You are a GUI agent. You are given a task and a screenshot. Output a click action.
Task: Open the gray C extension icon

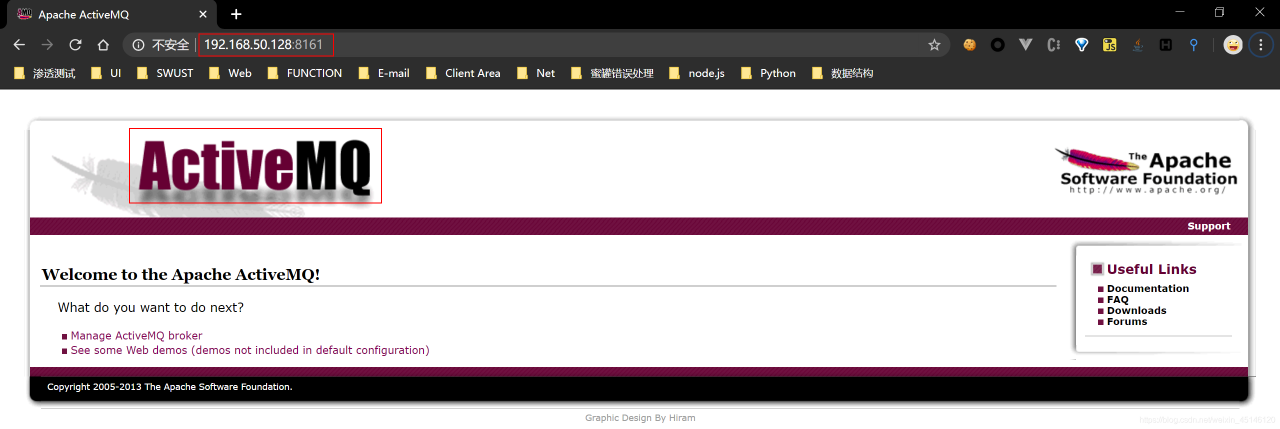pyautogui.click(x=1053, y=45)
